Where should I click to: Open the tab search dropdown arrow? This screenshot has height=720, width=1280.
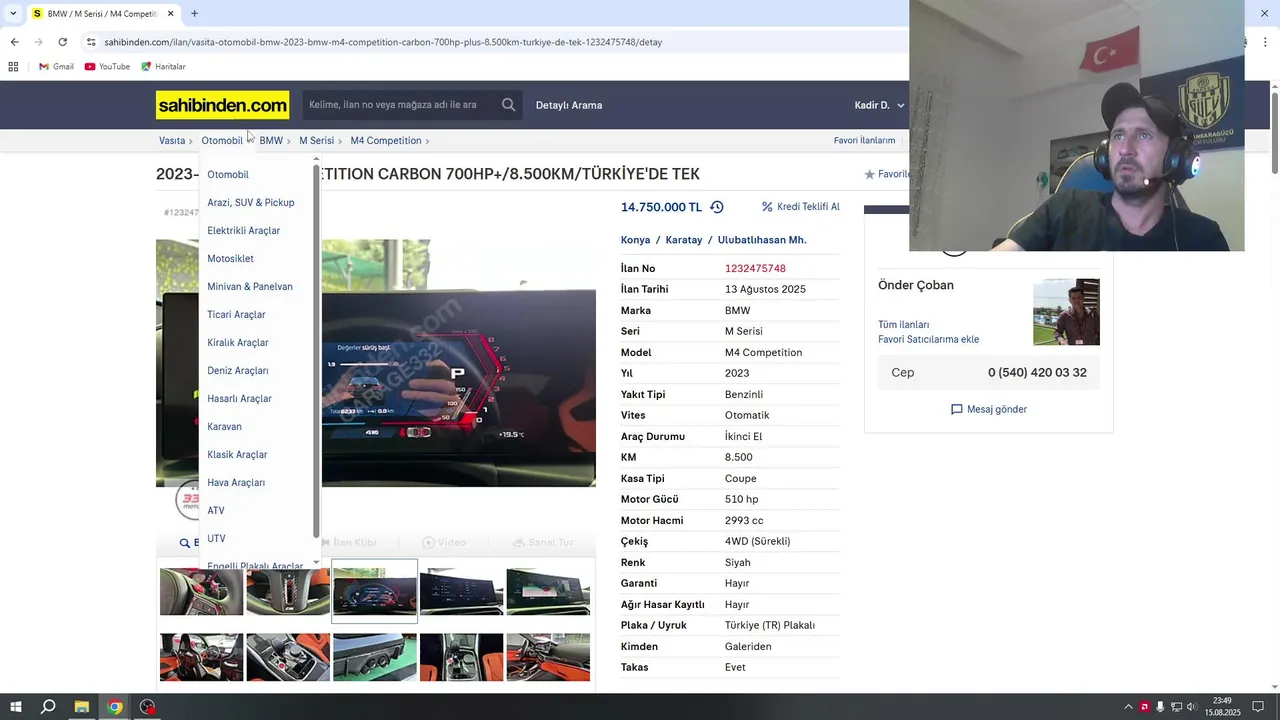12,14
